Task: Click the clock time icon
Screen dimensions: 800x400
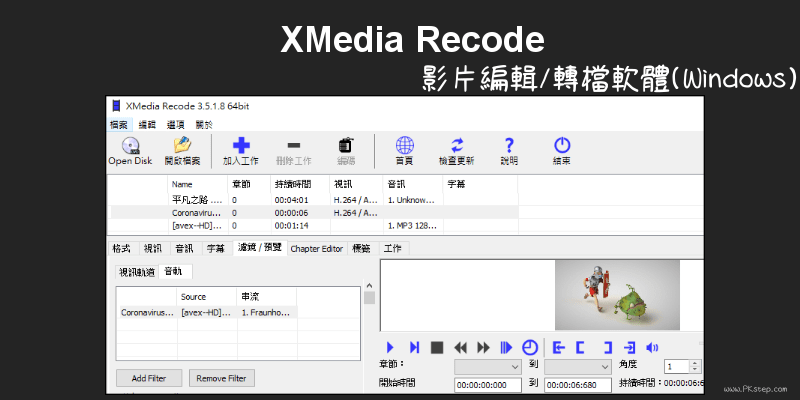Action: [x=530, y=348]
